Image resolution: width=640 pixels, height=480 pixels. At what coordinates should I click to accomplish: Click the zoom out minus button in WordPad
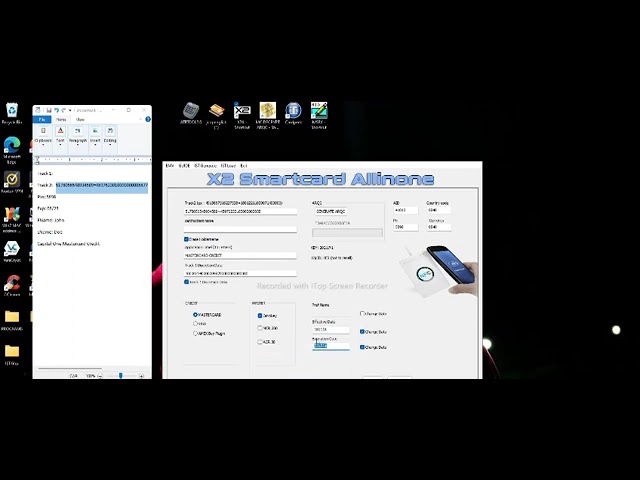[x=100, y=376]
